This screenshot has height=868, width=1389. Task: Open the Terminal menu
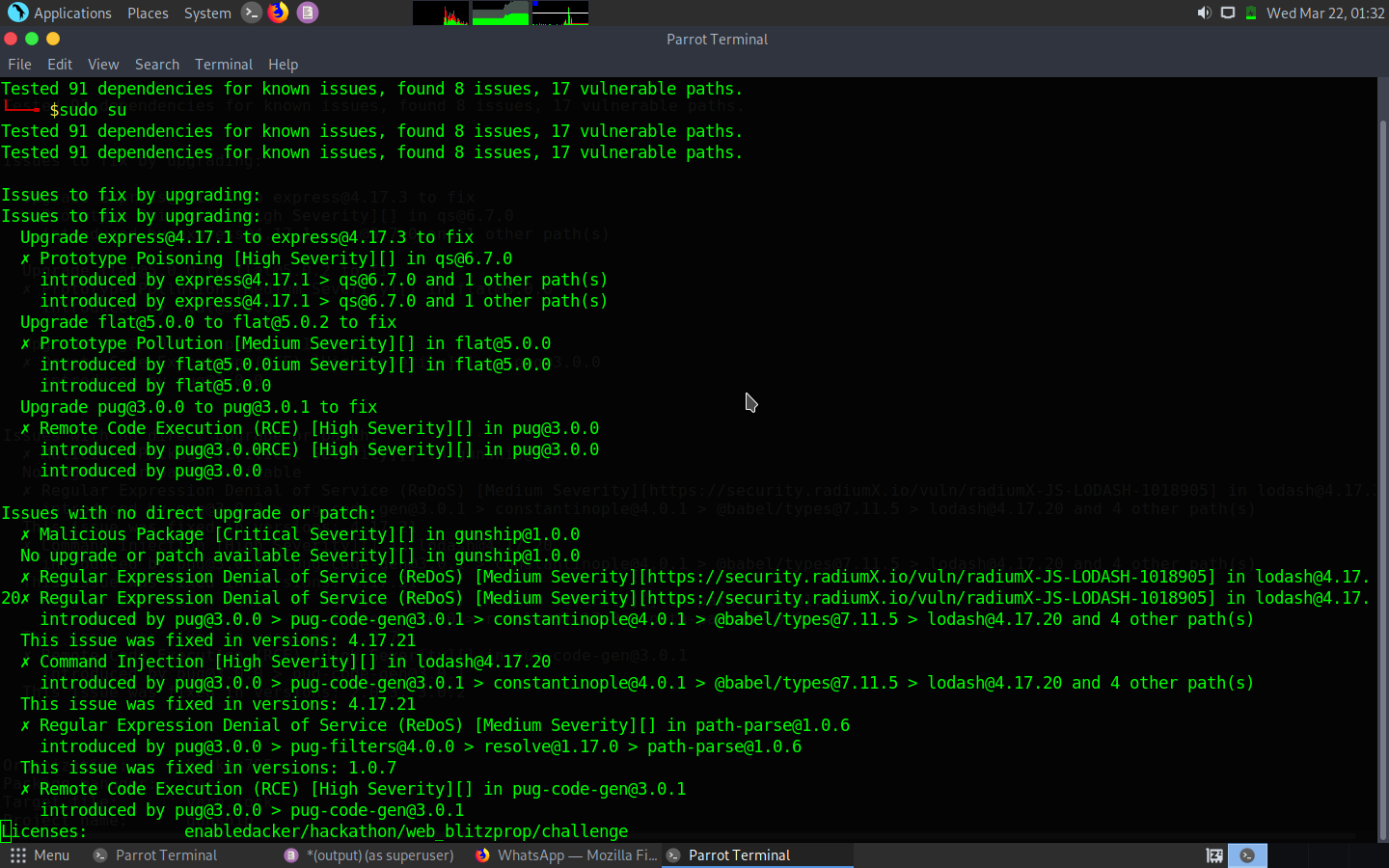tap(223, 65)
